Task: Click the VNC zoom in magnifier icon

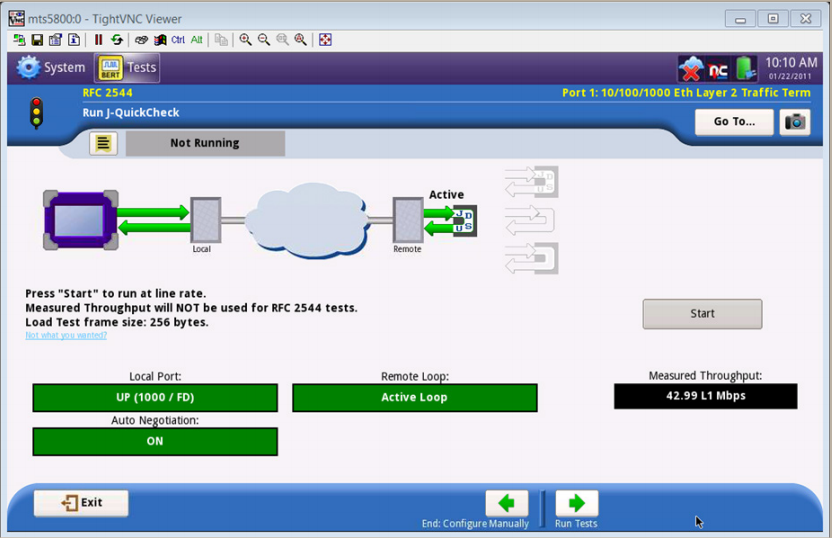Action: pos(246,40)
